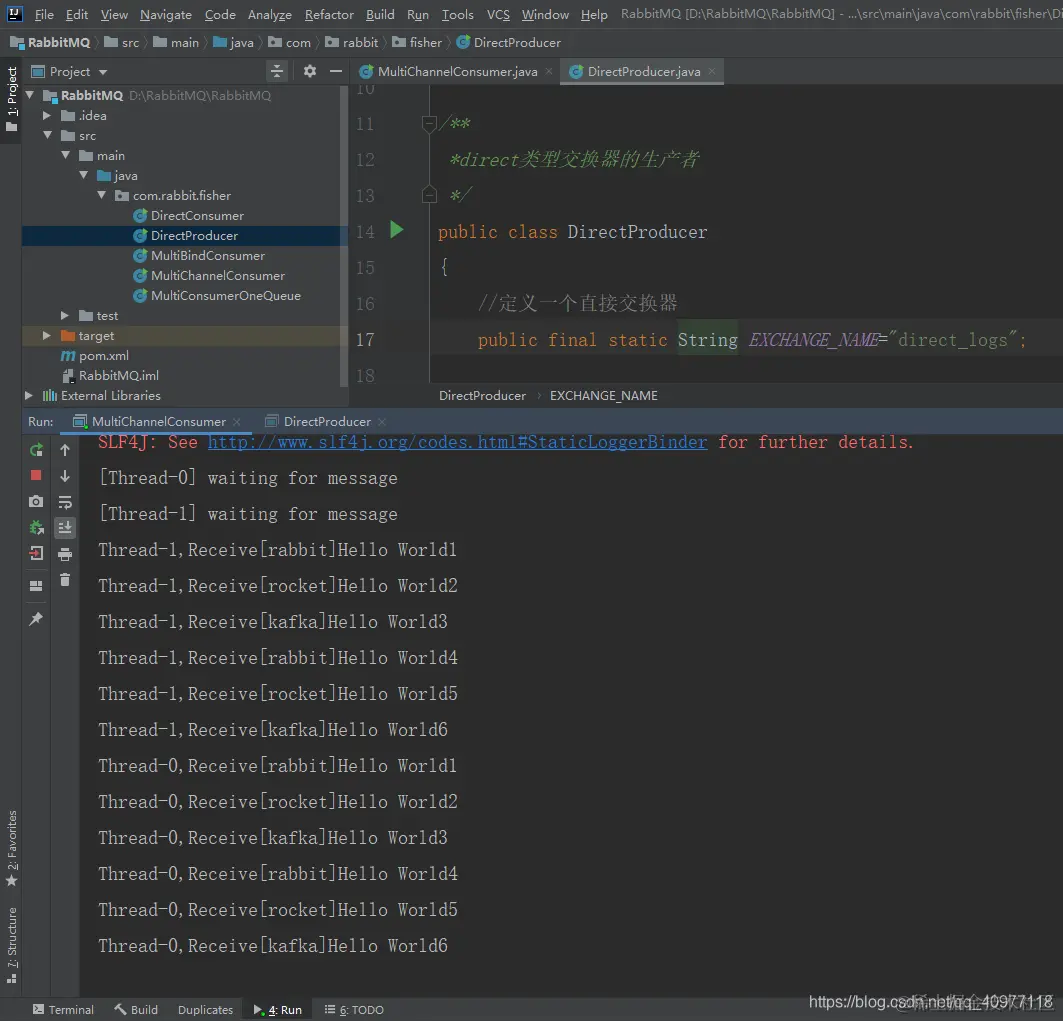
Task: Open Terminal tool window button
Action: coord(63,1010)
